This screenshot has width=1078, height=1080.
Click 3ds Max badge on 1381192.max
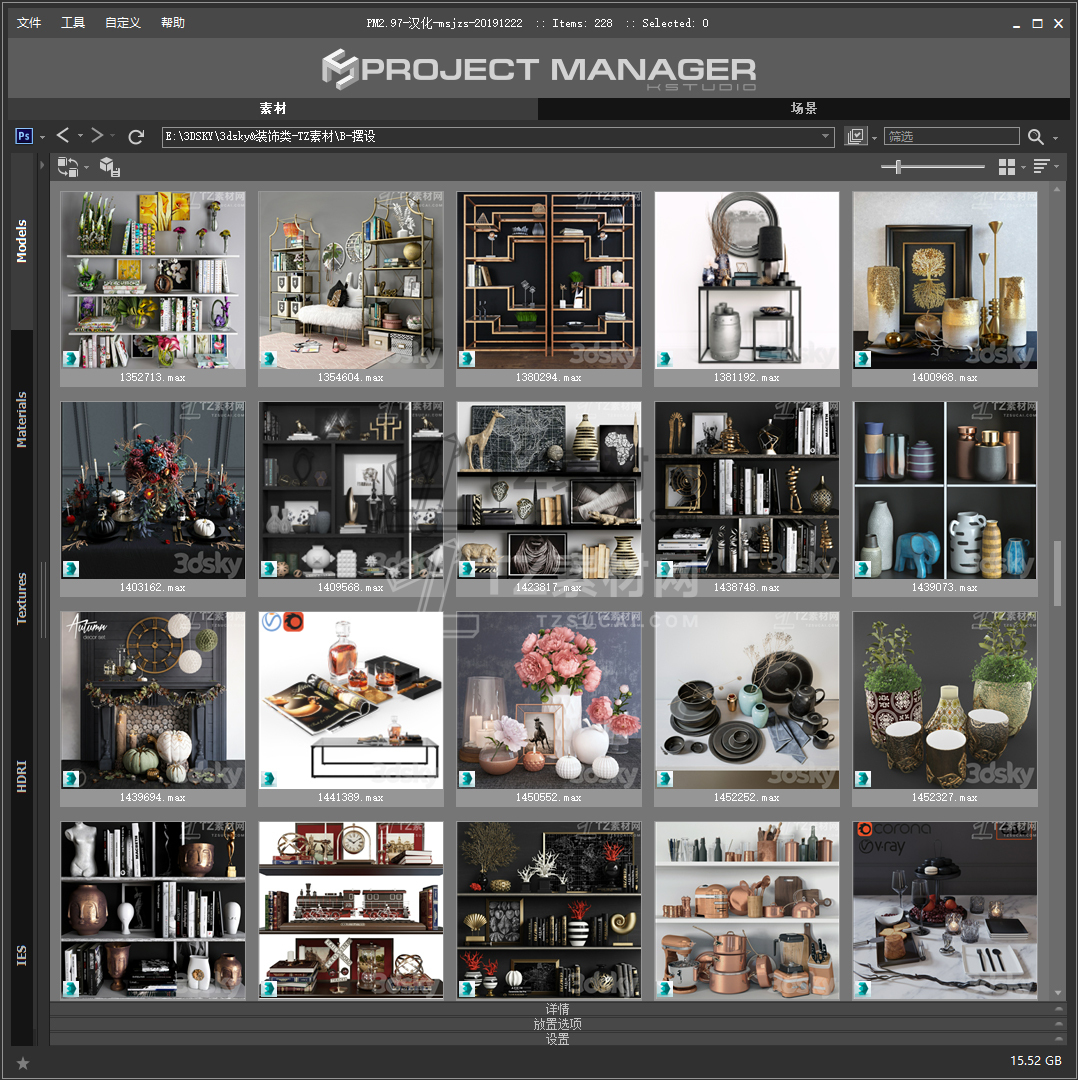pos(665,359)
